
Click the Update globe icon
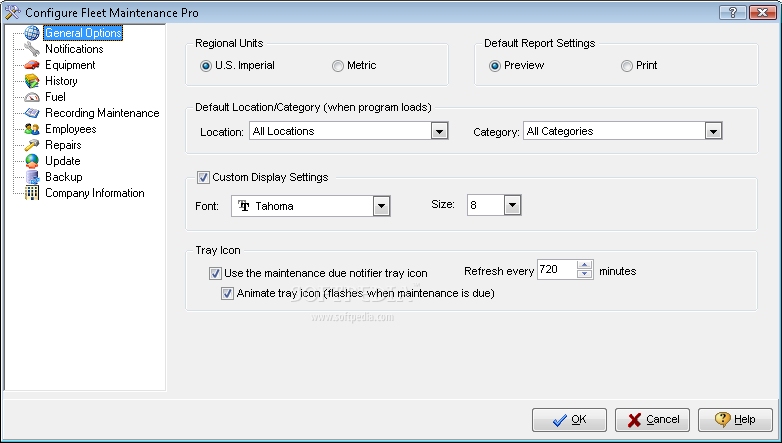pyautogui.click(x=32, y=161)
